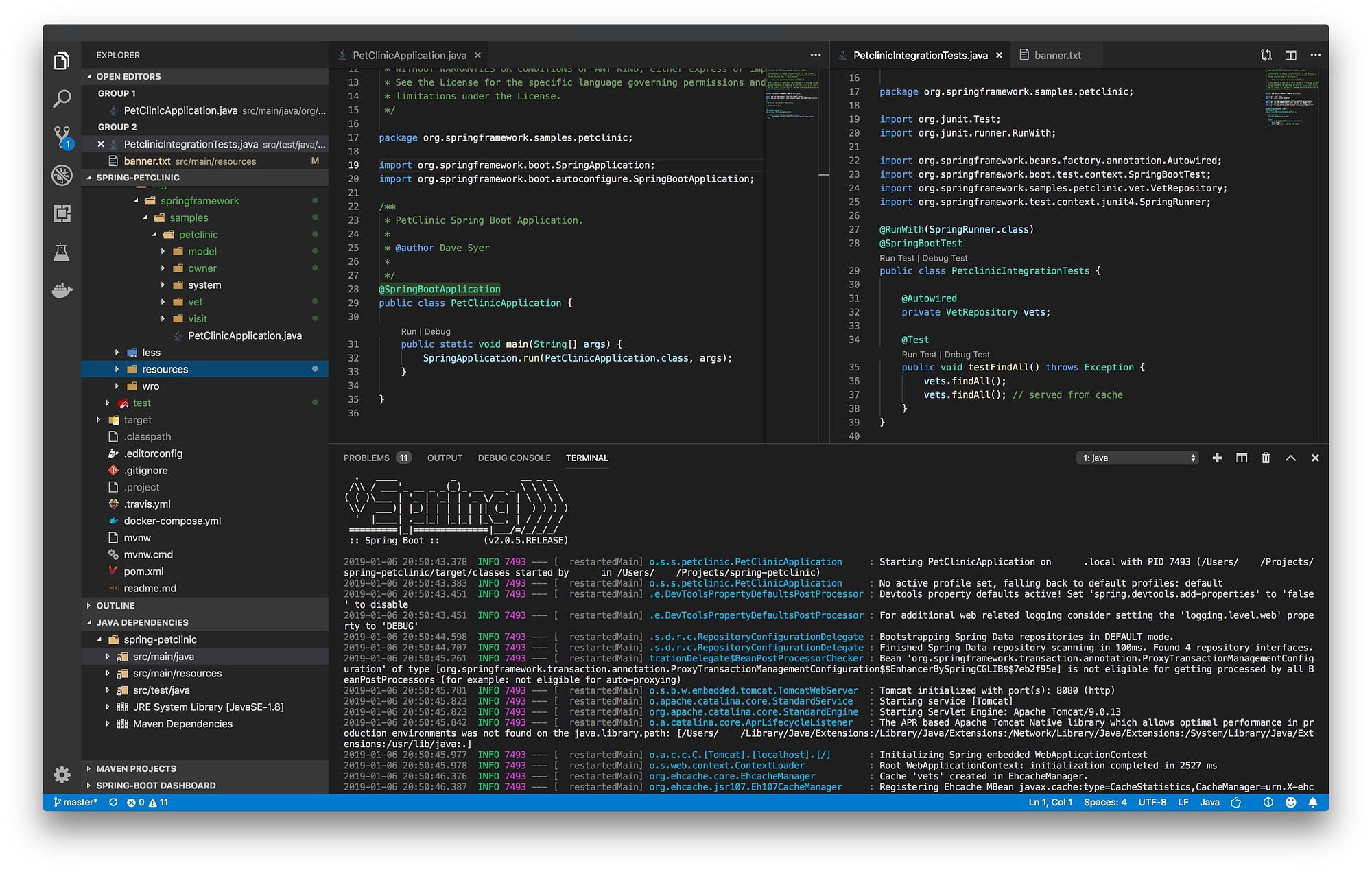Create a new terminal with the plus icon

tap(1217, 458)
